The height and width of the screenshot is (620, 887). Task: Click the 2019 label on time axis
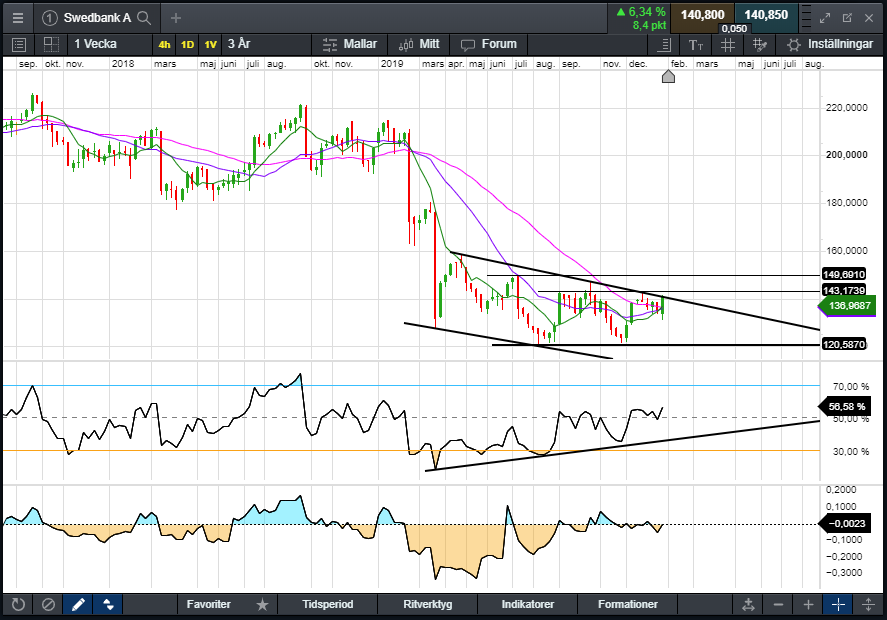pos(391,63)
